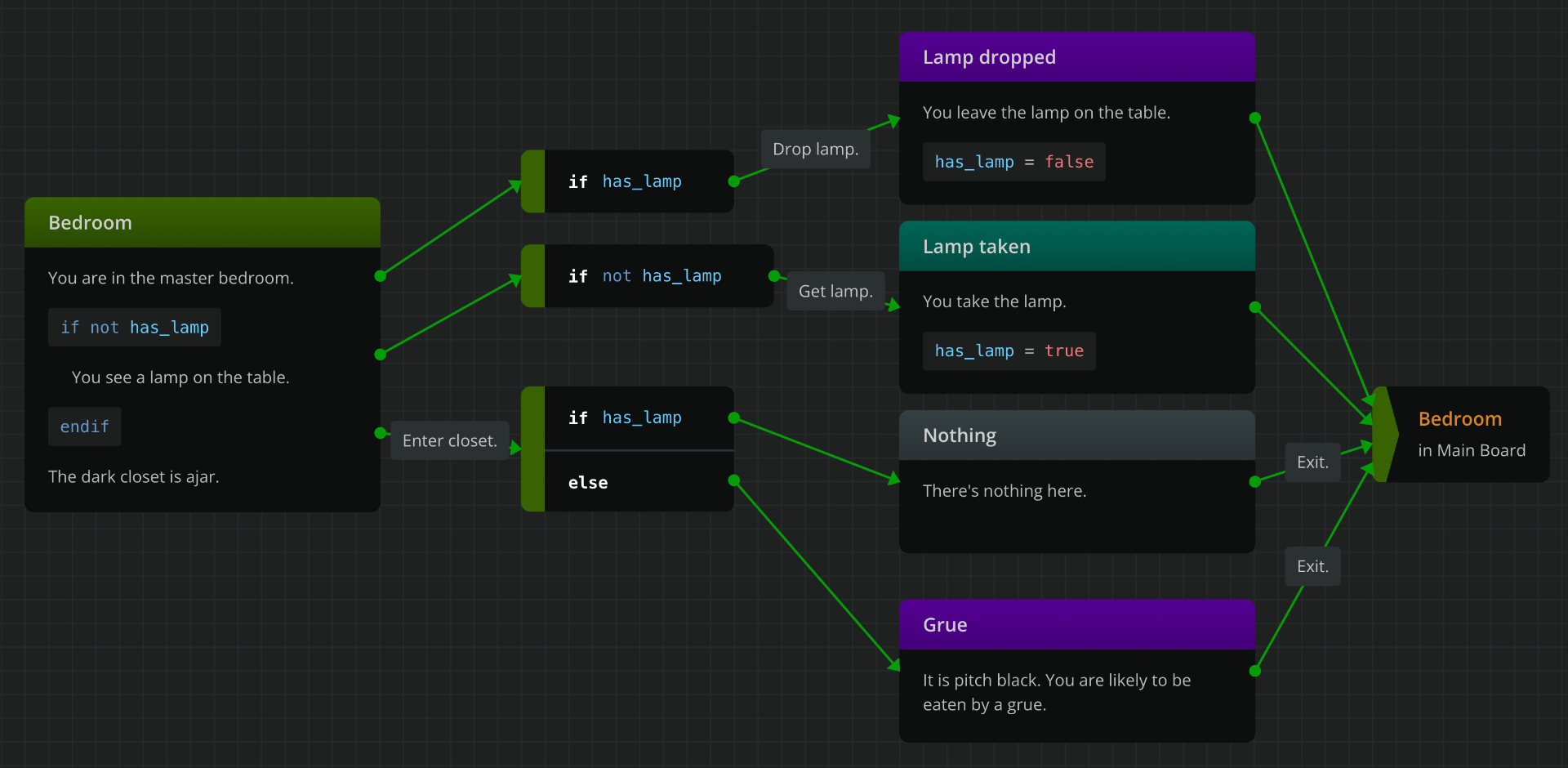Select the Grue node title bar
Screen dimensions: 1568x768
point(1076,624)
